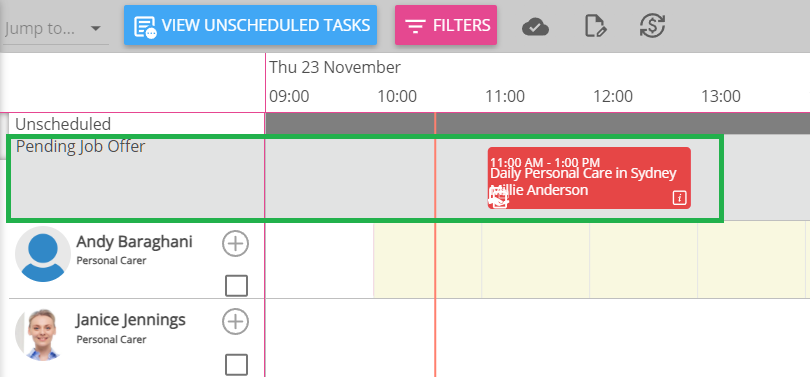
Task: Click the cloud sync checkmark icon
Action: pyautogui.click(x=535, y=26)
